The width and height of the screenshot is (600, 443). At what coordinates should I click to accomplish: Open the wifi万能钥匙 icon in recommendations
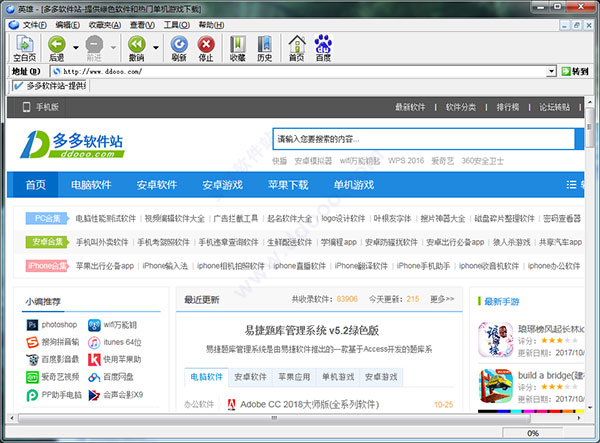pyautogui.click(x=94, y=325)
